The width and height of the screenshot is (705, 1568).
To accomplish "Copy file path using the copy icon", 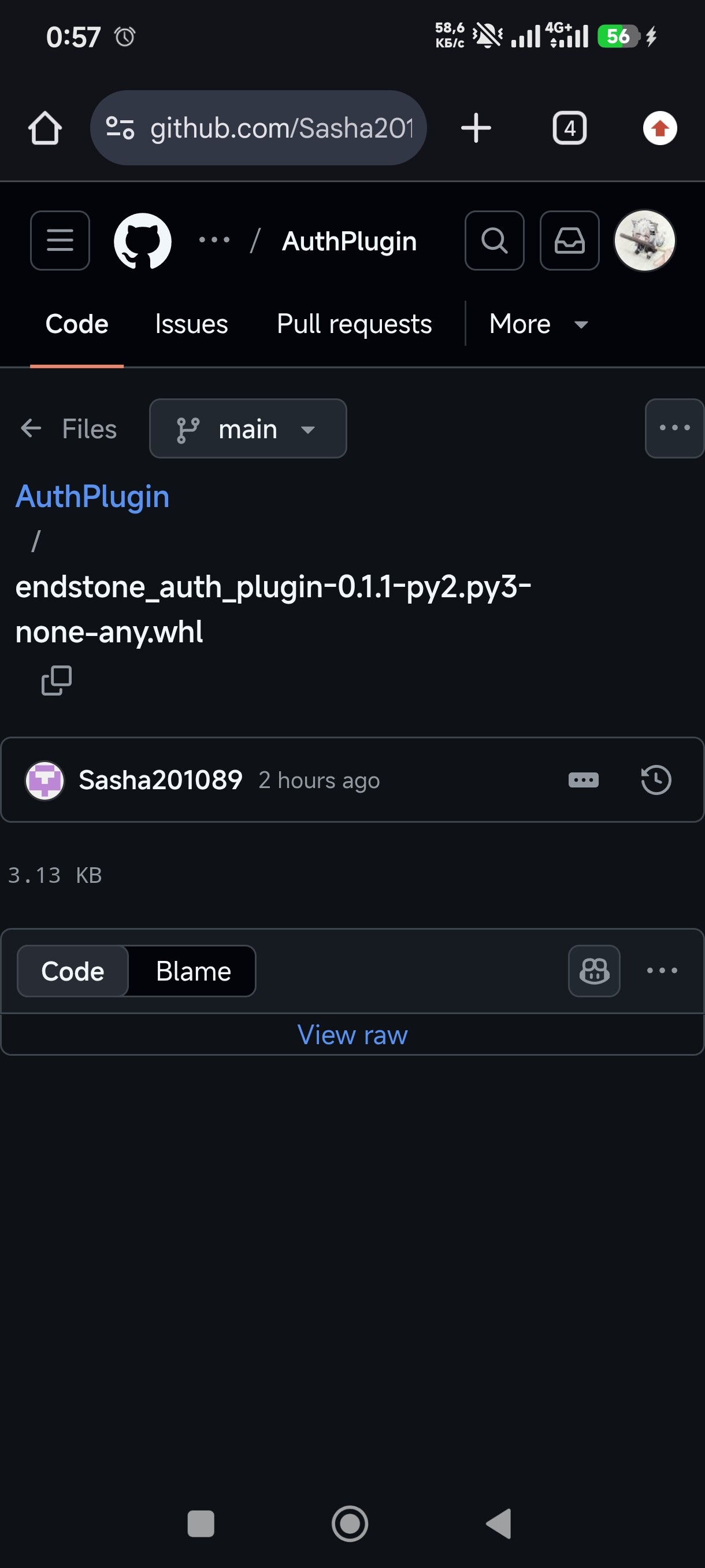I will coord(56,680).
